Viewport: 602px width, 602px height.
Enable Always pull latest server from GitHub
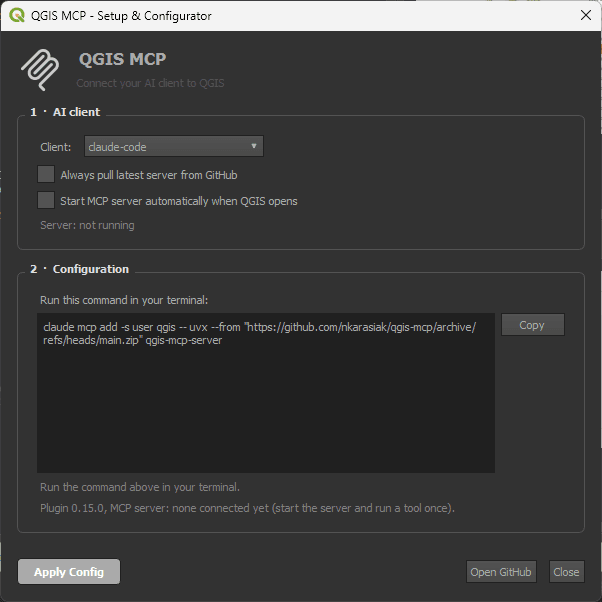(x=46, y=174)
